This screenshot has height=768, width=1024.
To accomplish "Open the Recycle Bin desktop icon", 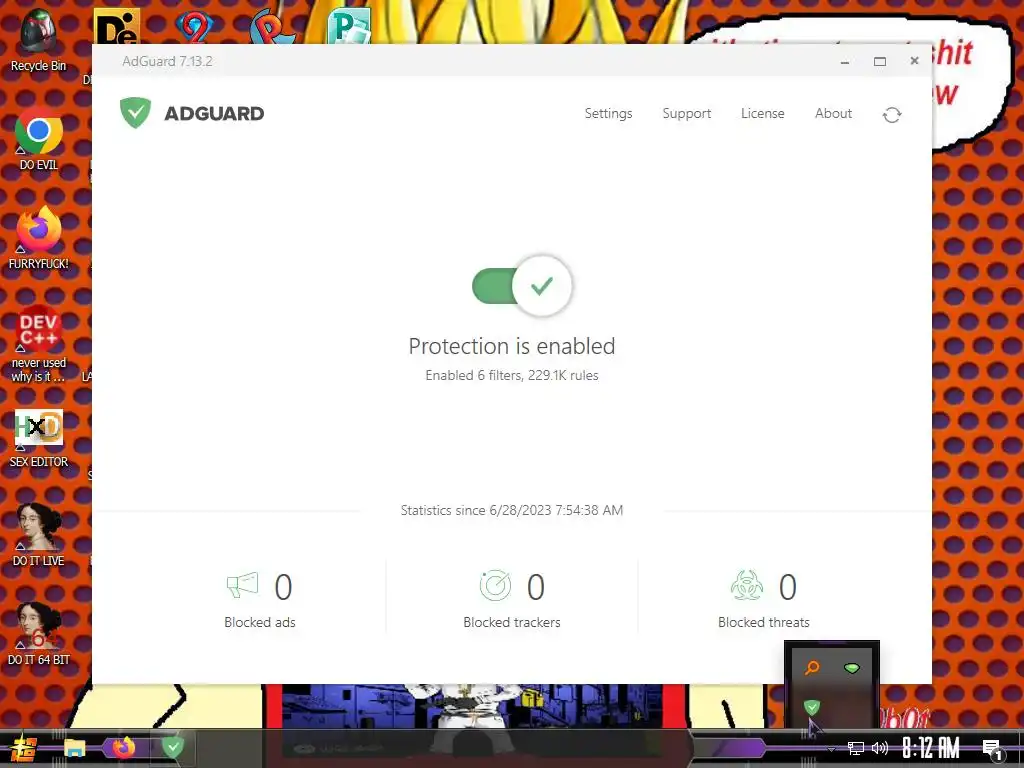I will (x=38, y=40).
